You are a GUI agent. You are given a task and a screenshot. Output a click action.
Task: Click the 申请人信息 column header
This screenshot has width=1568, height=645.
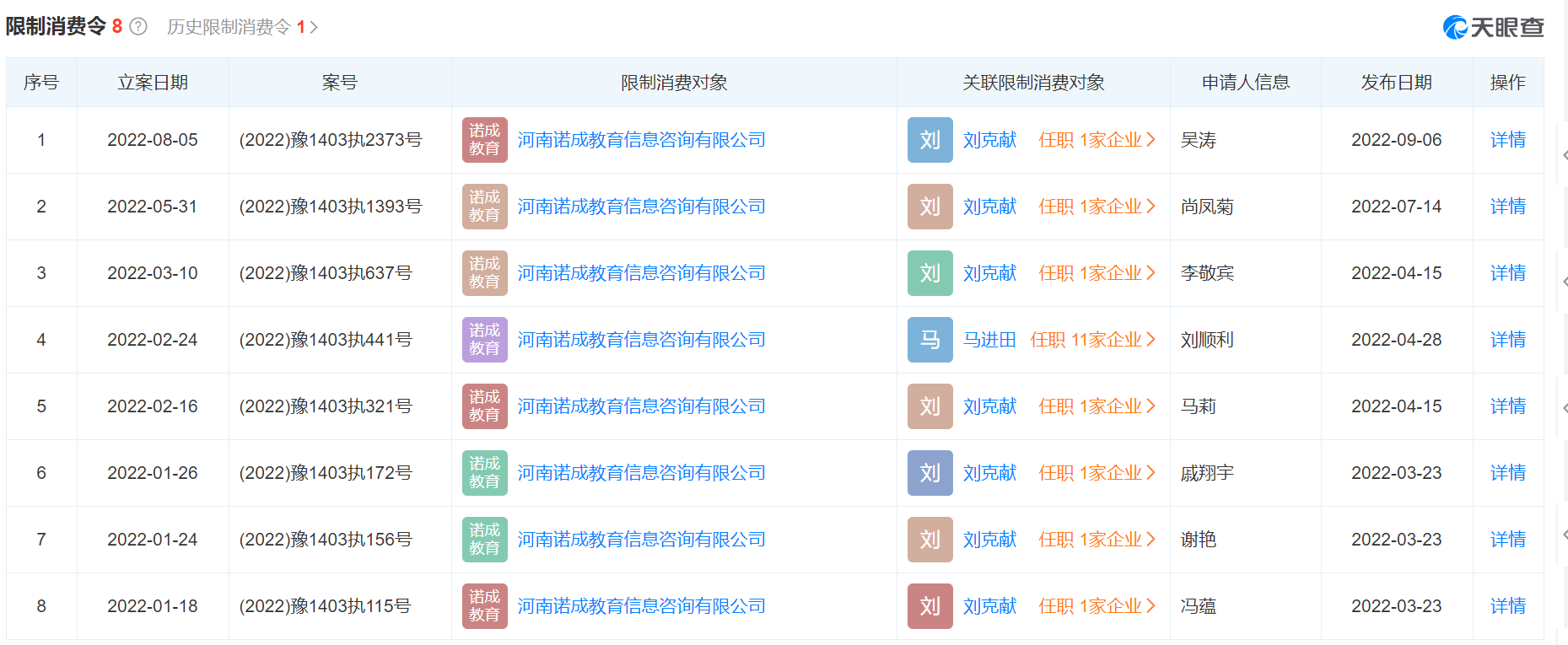(1246, 83)
